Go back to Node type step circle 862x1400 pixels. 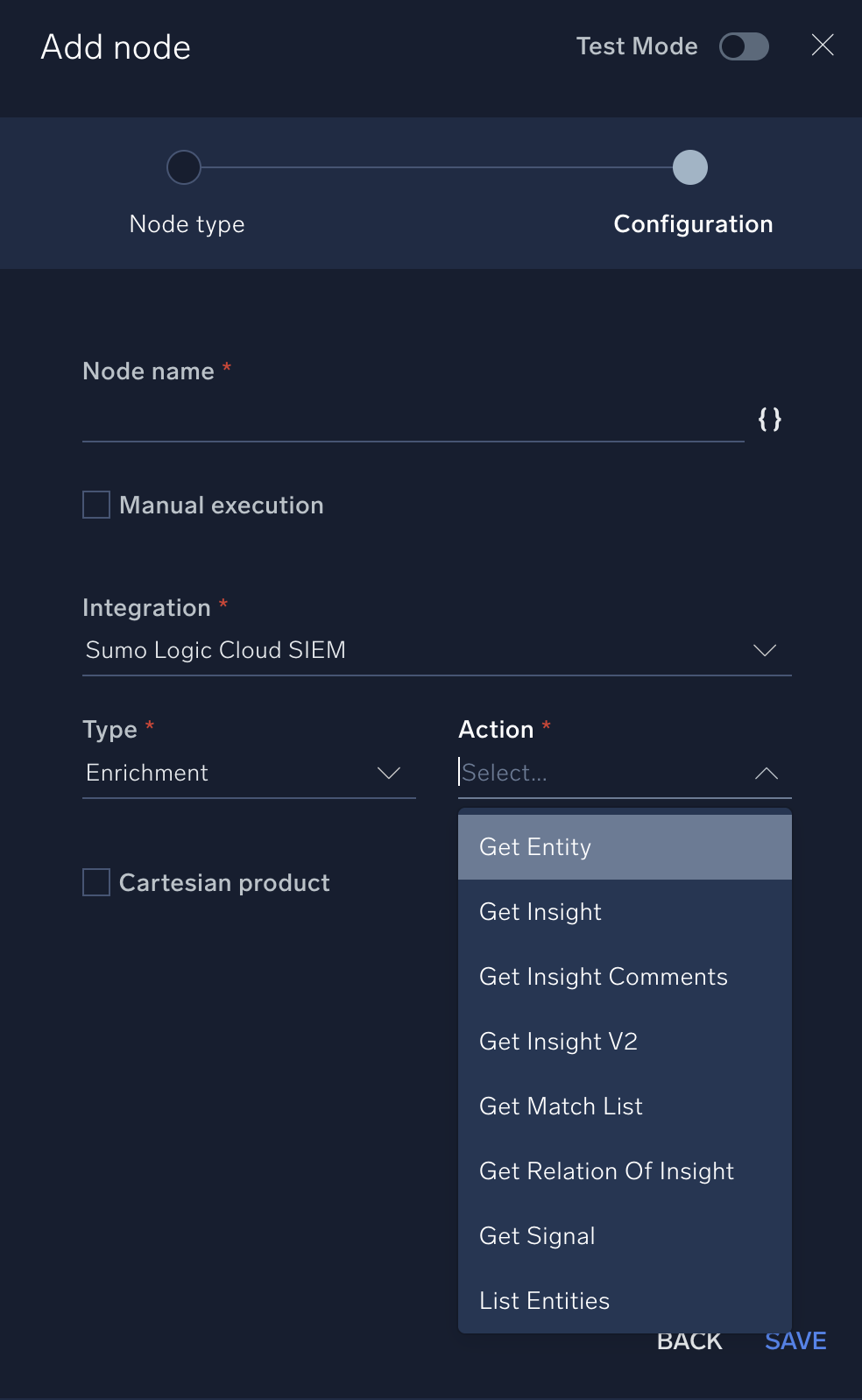point(184,167)
